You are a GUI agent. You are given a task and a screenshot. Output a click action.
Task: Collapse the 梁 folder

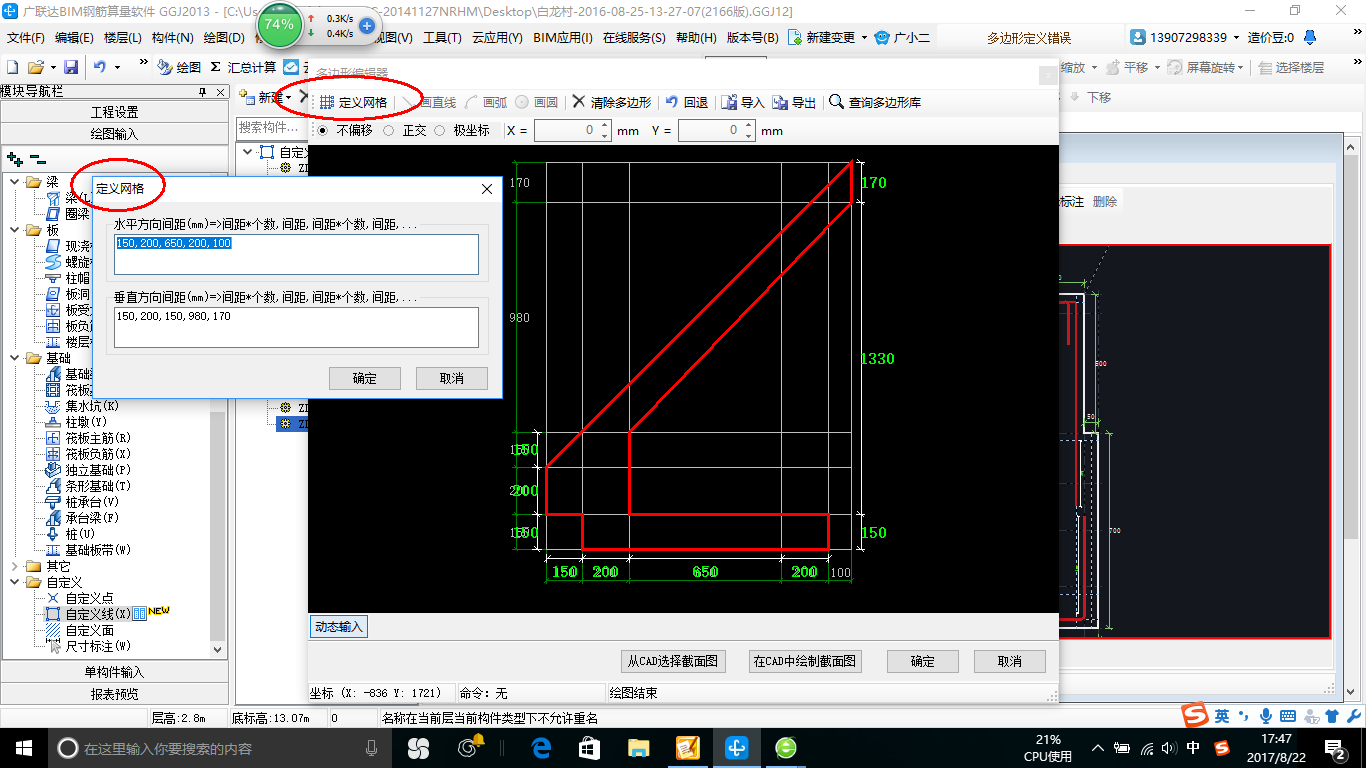[x=15, y=182]
